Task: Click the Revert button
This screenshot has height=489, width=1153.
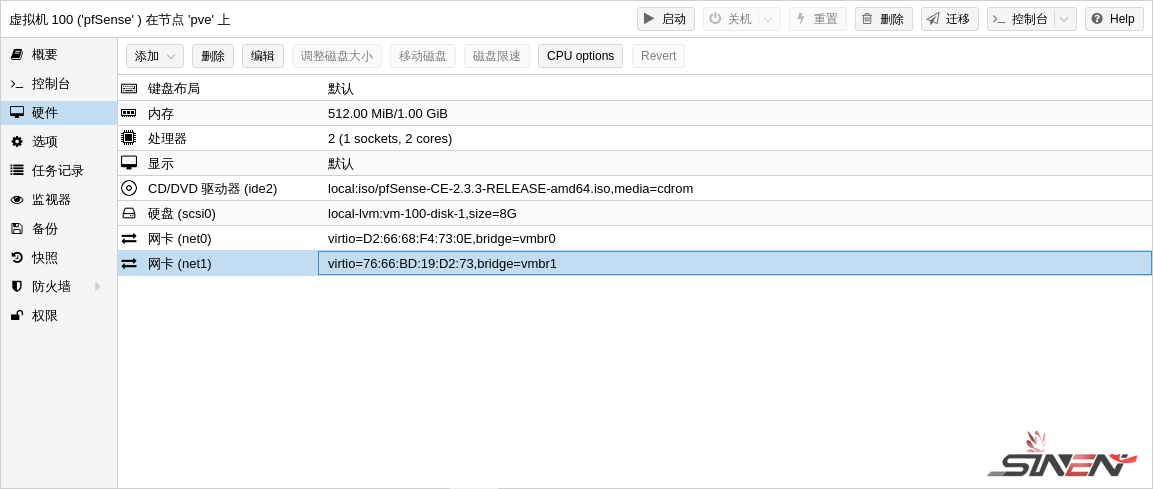Action: [658, 56]
